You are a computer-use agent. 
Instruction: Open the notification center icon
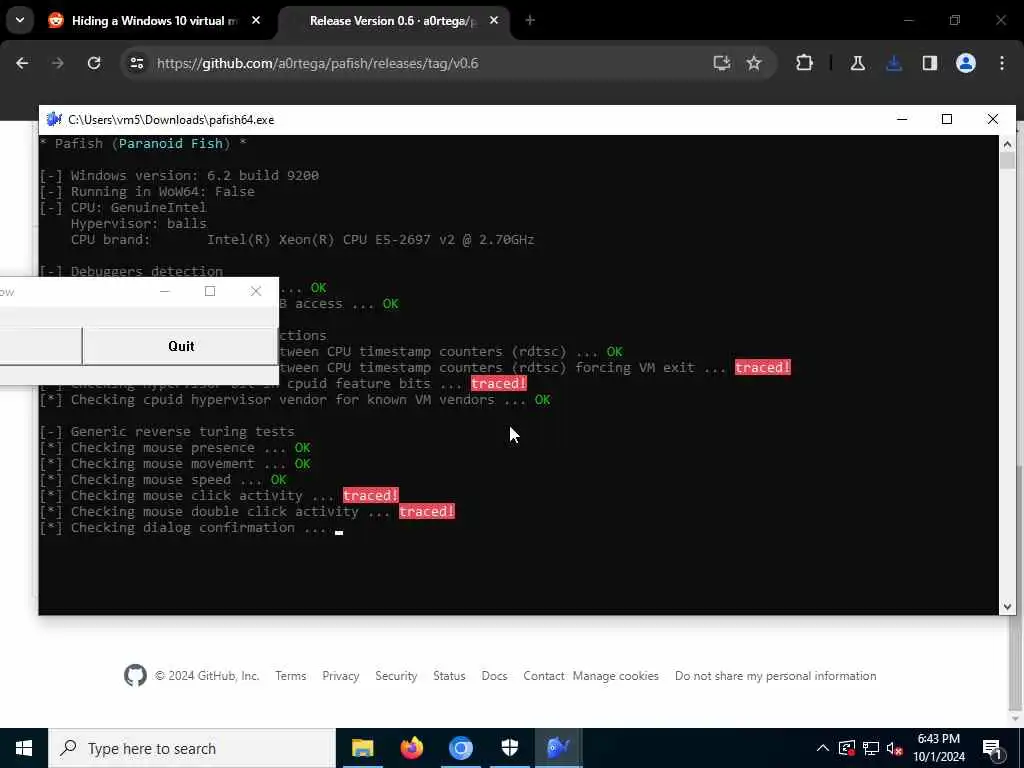(993, 748)
